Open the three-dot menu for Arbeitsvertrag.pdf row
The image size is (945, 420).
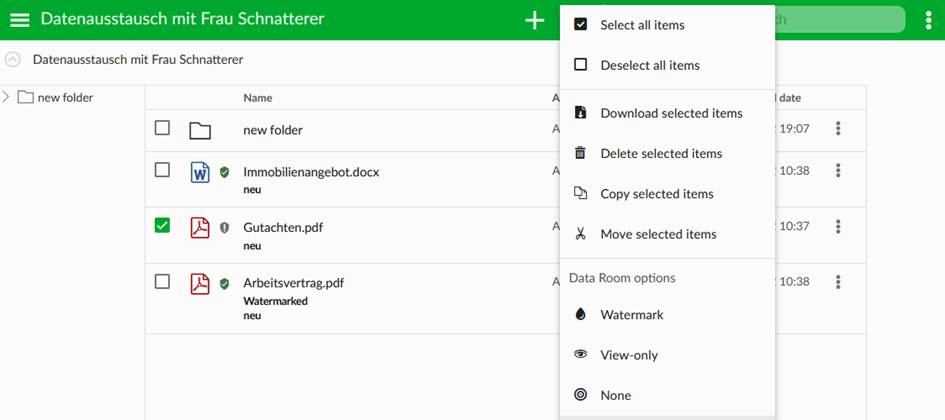(x=838, y=282)
